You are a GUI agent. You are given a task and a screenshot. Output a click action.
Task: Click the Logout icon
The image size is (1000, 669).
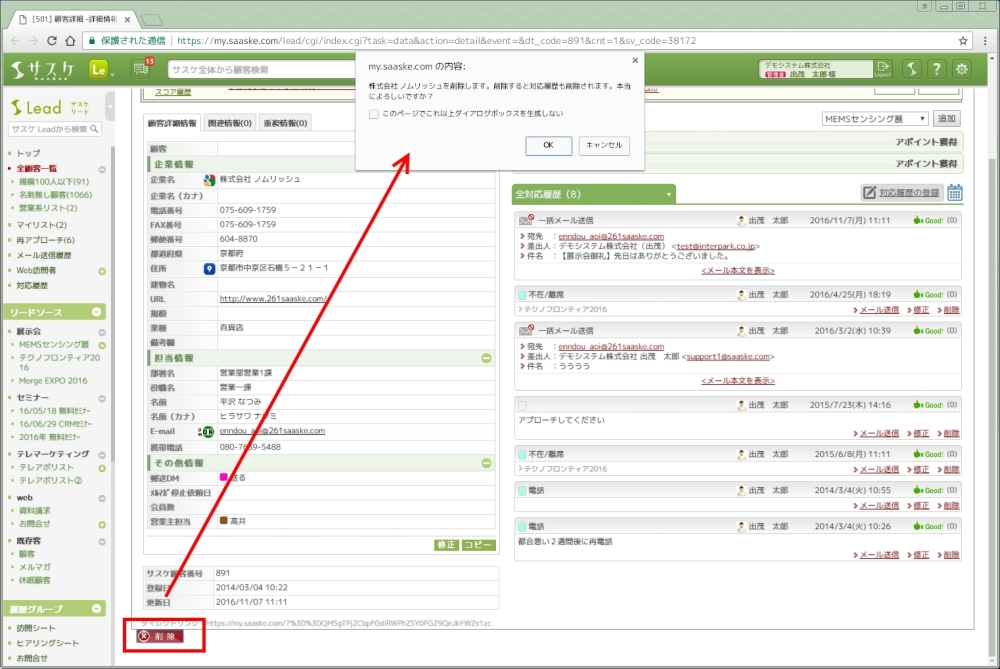point(882,69)
